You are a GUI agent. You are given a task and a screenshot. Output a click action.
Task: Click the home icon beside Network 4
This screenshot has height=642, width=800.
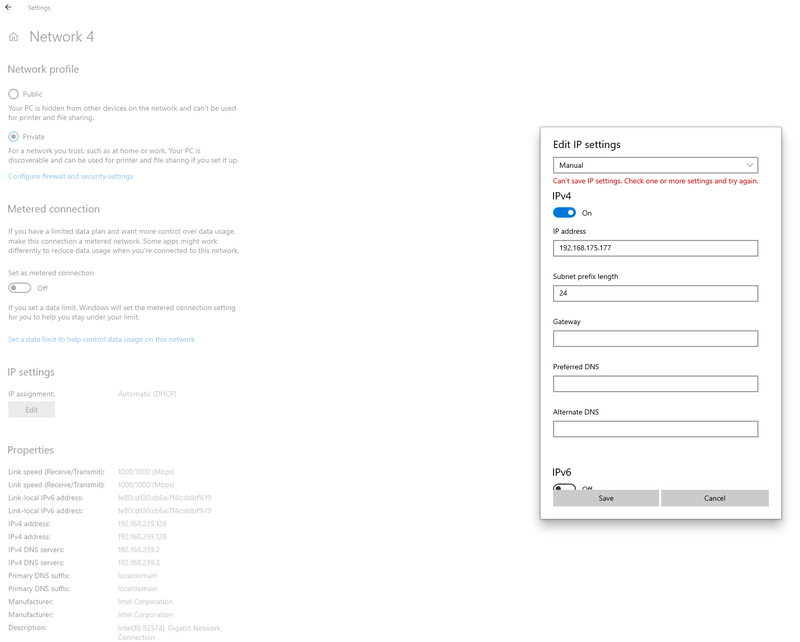tap(13, 37)
